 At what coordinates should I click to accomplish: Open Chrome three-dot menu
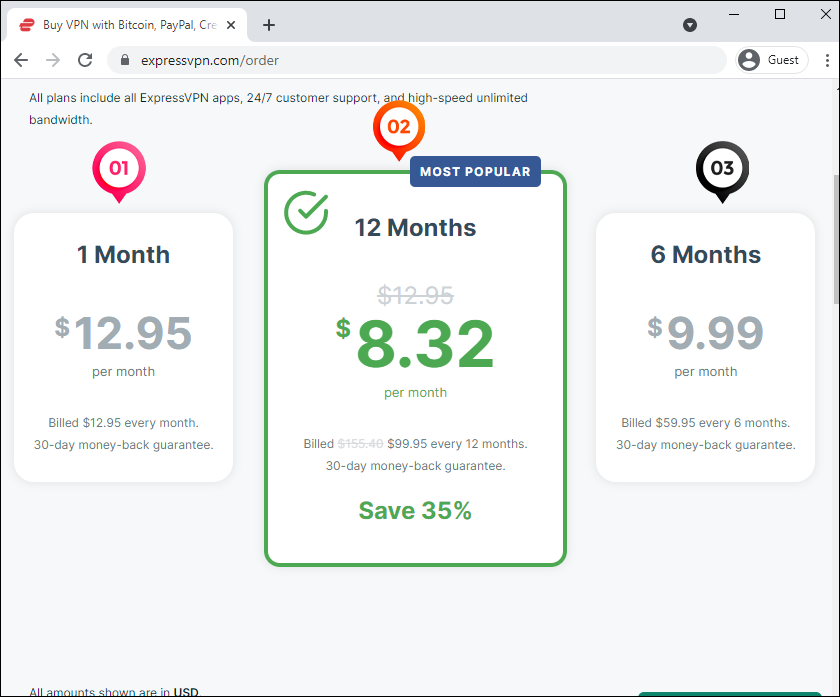click(827, 60)
